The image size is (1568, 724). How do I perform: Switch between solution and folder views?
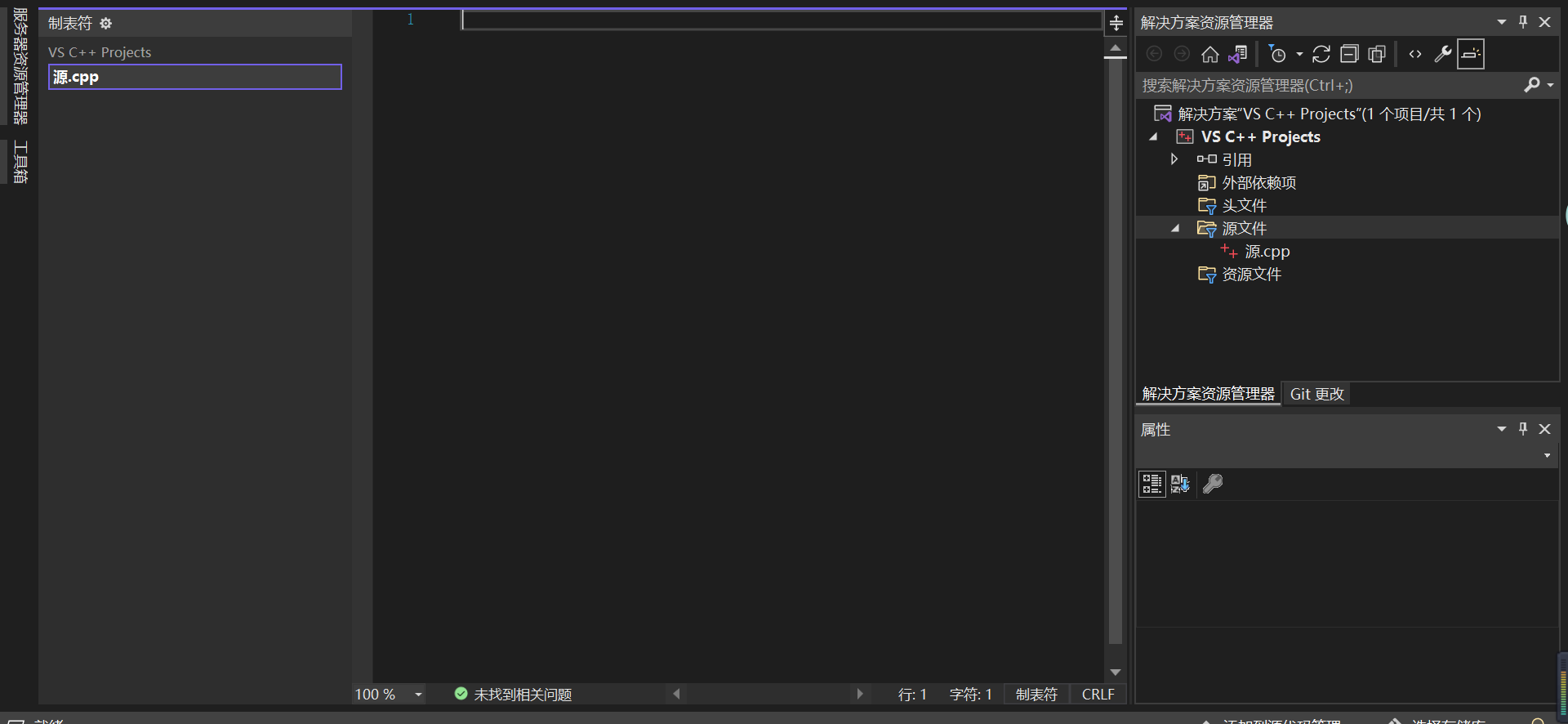click(x=1238, y=54)
